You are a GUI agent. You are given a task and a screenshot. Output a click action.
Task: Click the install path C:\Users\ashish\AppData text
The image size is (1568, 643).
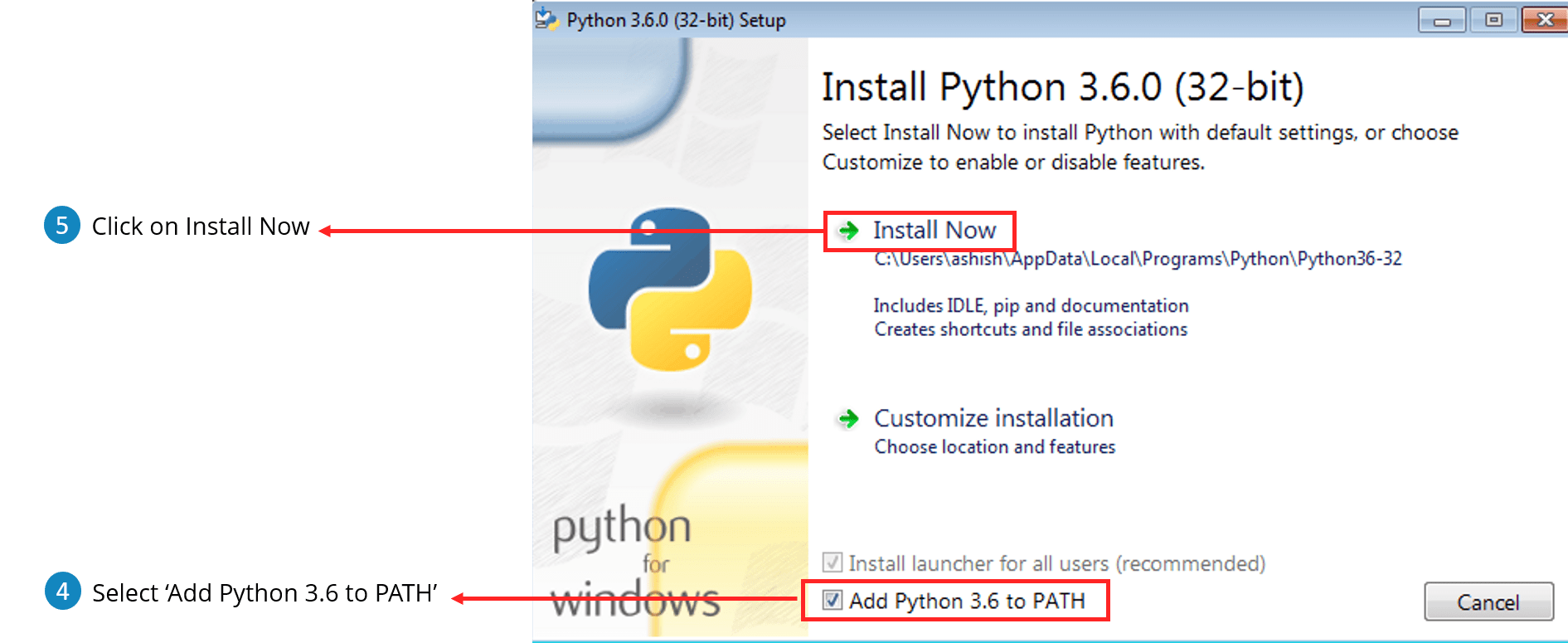(x=1138, y=259)
